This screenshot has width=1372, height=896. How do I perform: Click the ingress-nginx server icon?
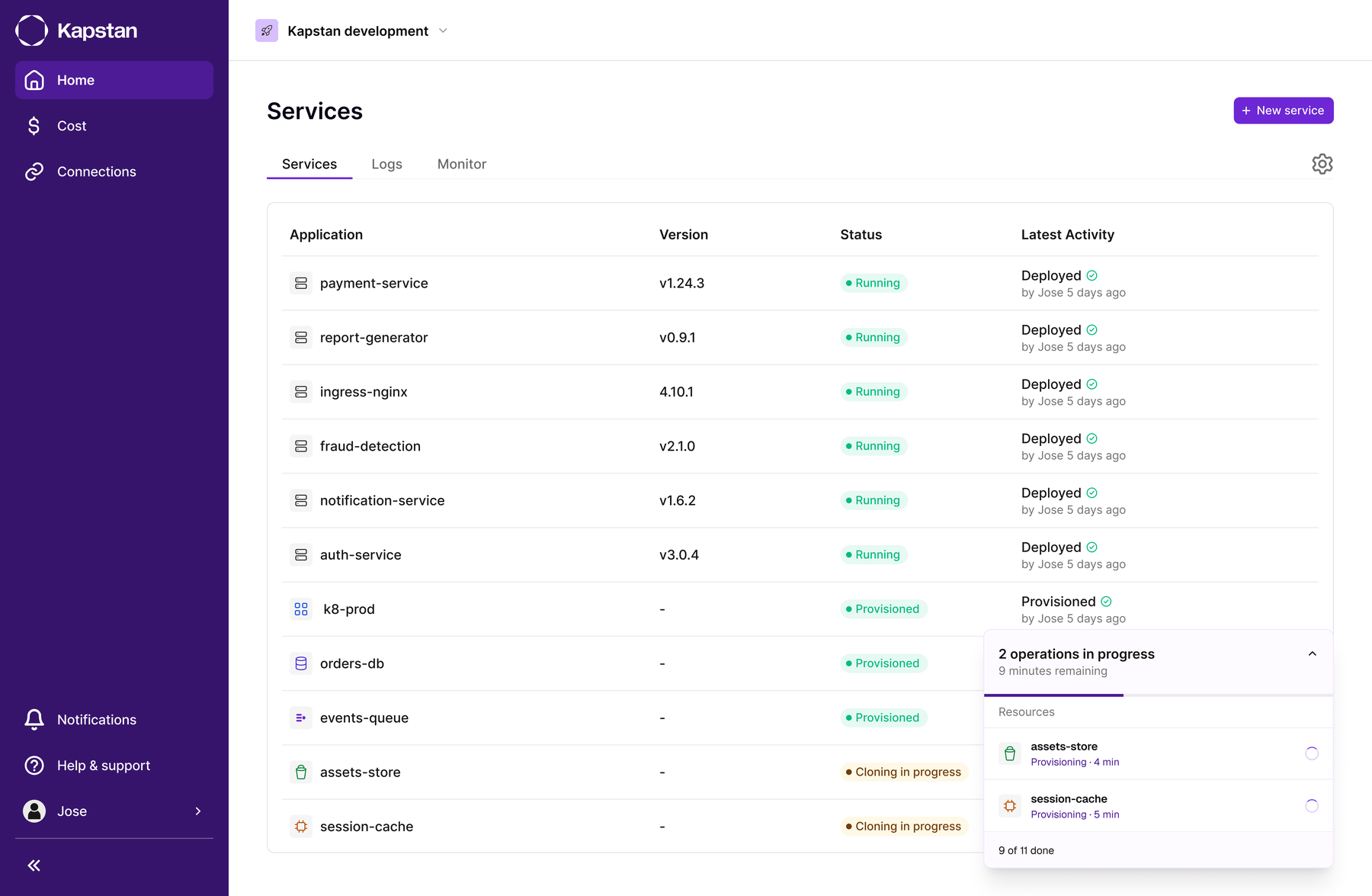coord(301,392)
